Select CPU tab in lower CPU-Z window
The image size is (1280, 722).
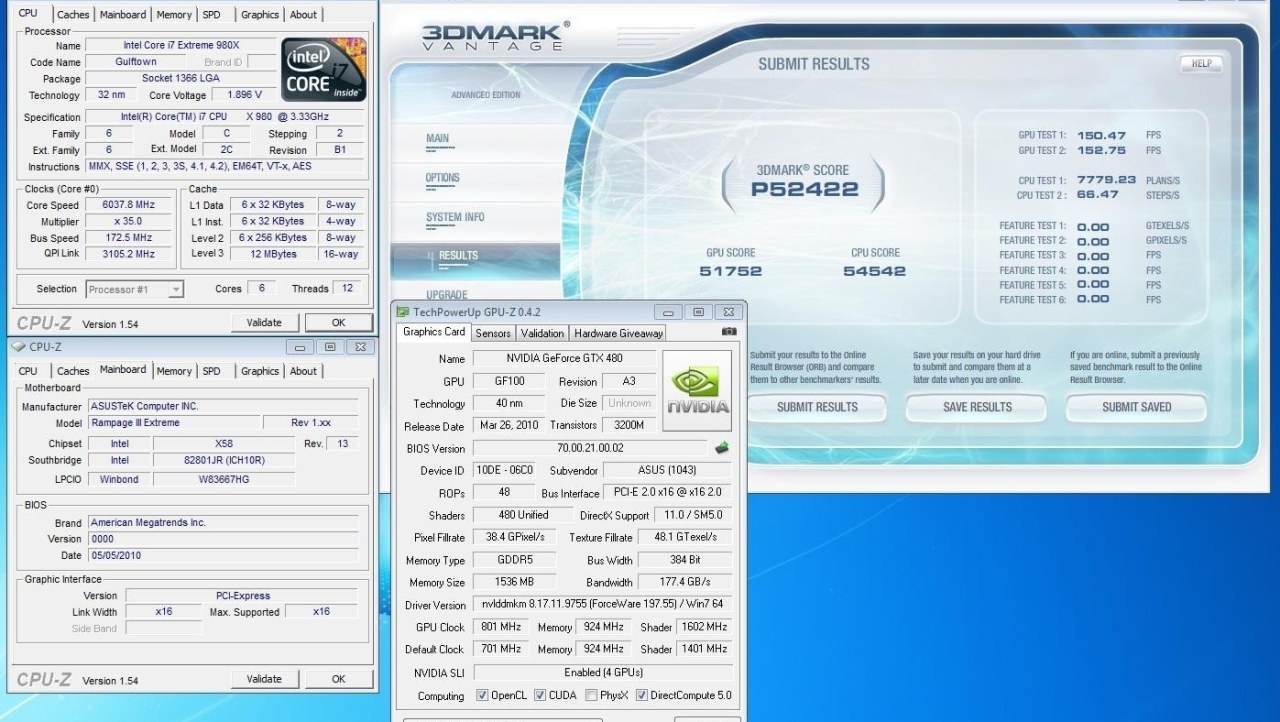pos(28,371)
